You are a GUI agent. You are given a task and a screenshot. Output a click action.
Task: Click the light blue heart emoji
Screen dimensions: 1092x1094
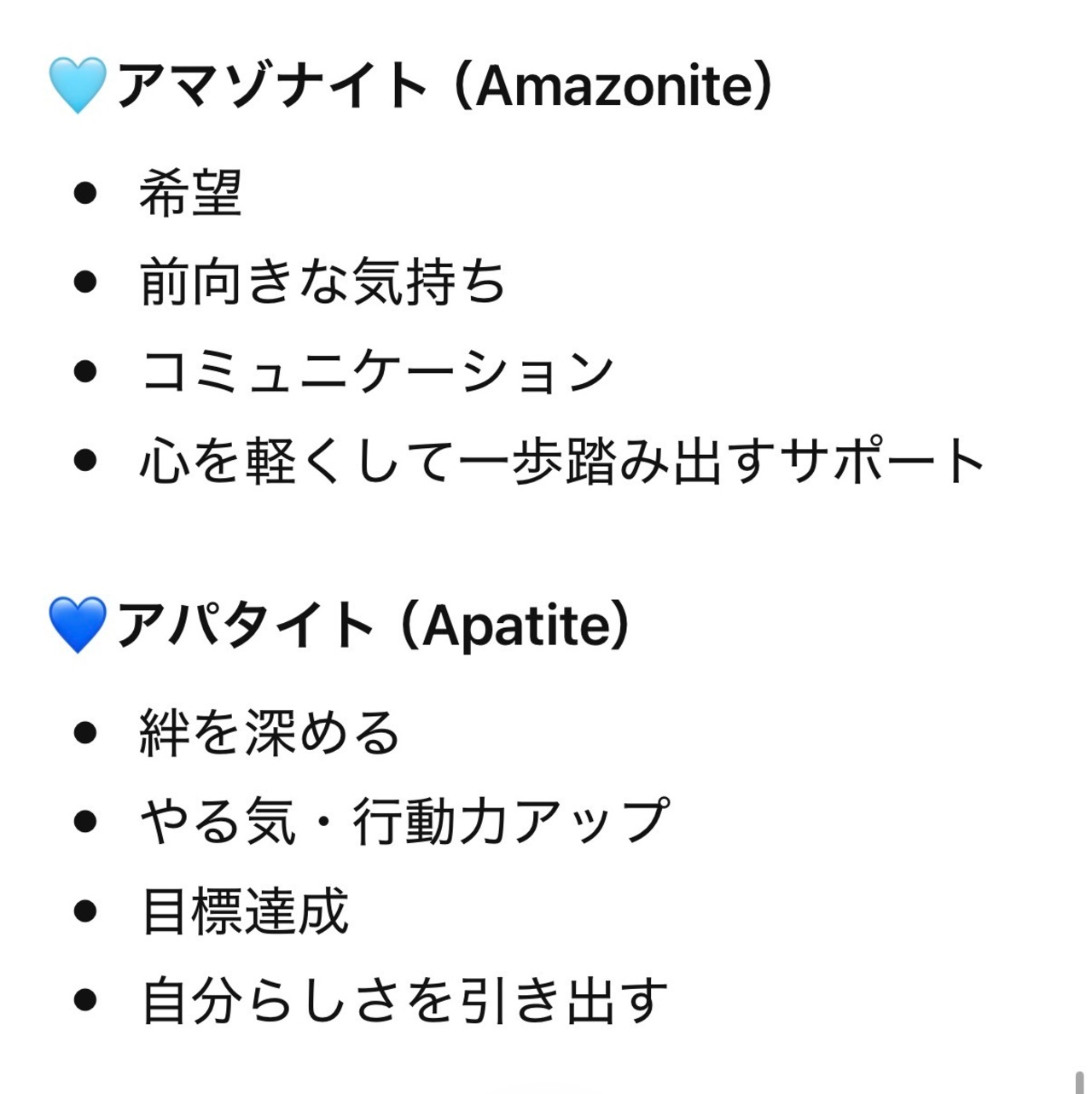[78, 86]
